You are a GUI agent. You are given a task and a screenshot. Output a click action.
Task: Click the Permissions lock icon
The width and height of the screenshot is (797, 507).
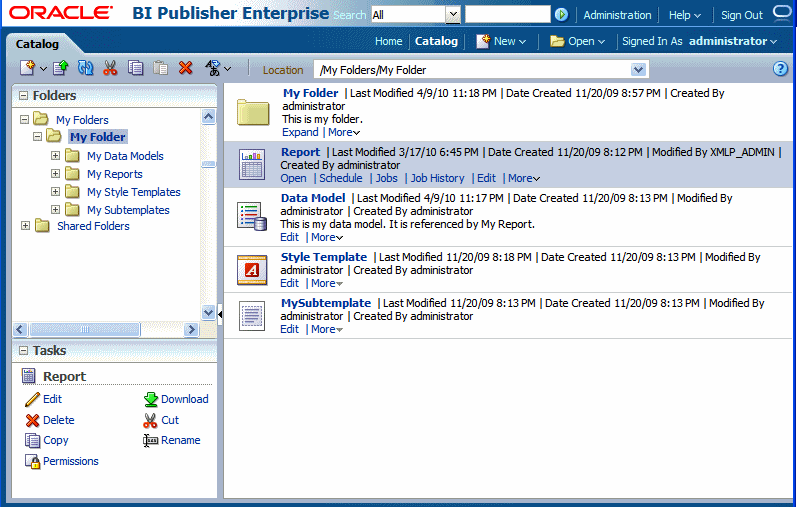tap(32, 461)
